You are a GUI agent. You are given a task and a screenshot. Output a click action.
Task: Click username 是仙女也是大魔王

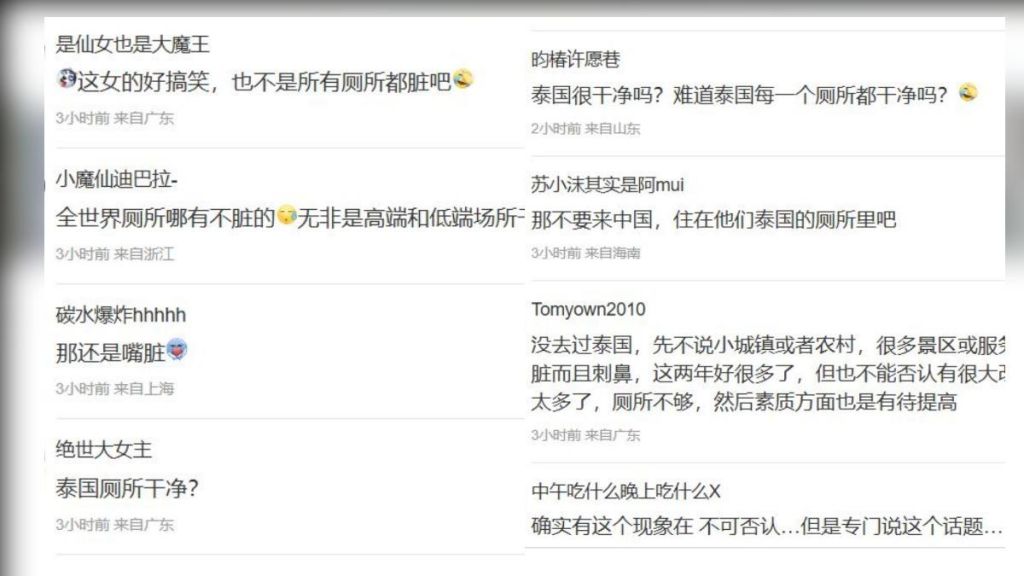point(133,44)
